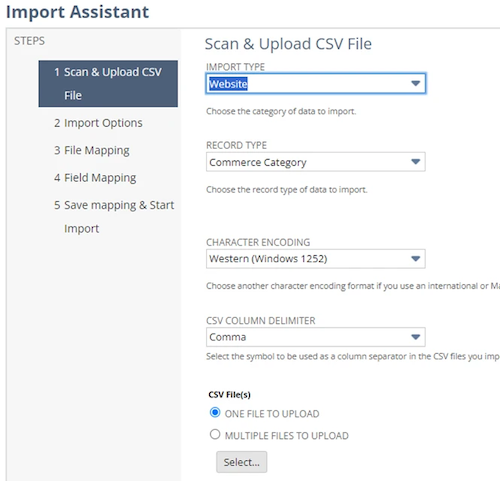
Task: Open the Comma delimiter combo box
Action: pyautogui.click(x=315, y=337)
